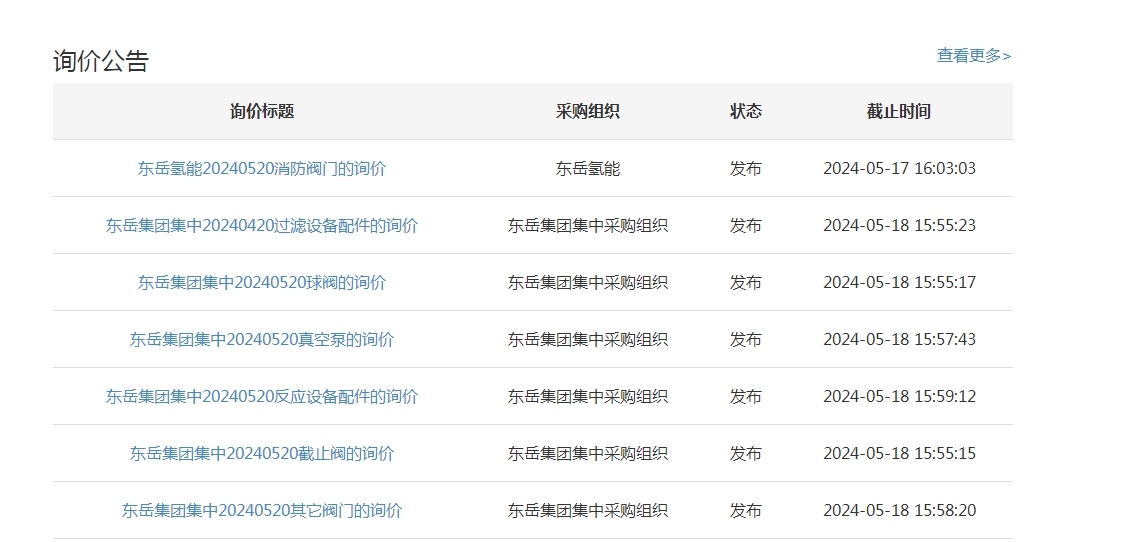Image resolution: width=1130 pixels, height=542 pixels.
Task: Click the 询价标题 column header
Action: click(262, 111)
